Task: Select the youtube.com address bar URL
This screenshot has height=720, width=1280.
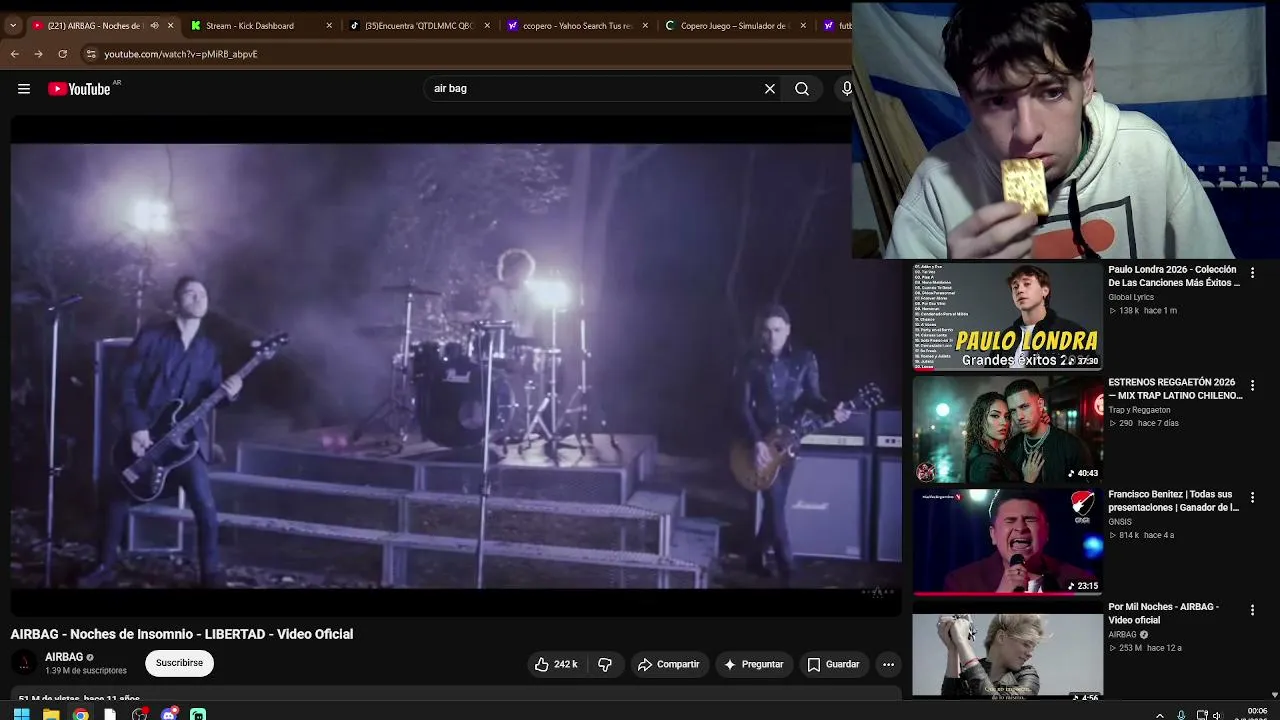Action: click(181, 54)
